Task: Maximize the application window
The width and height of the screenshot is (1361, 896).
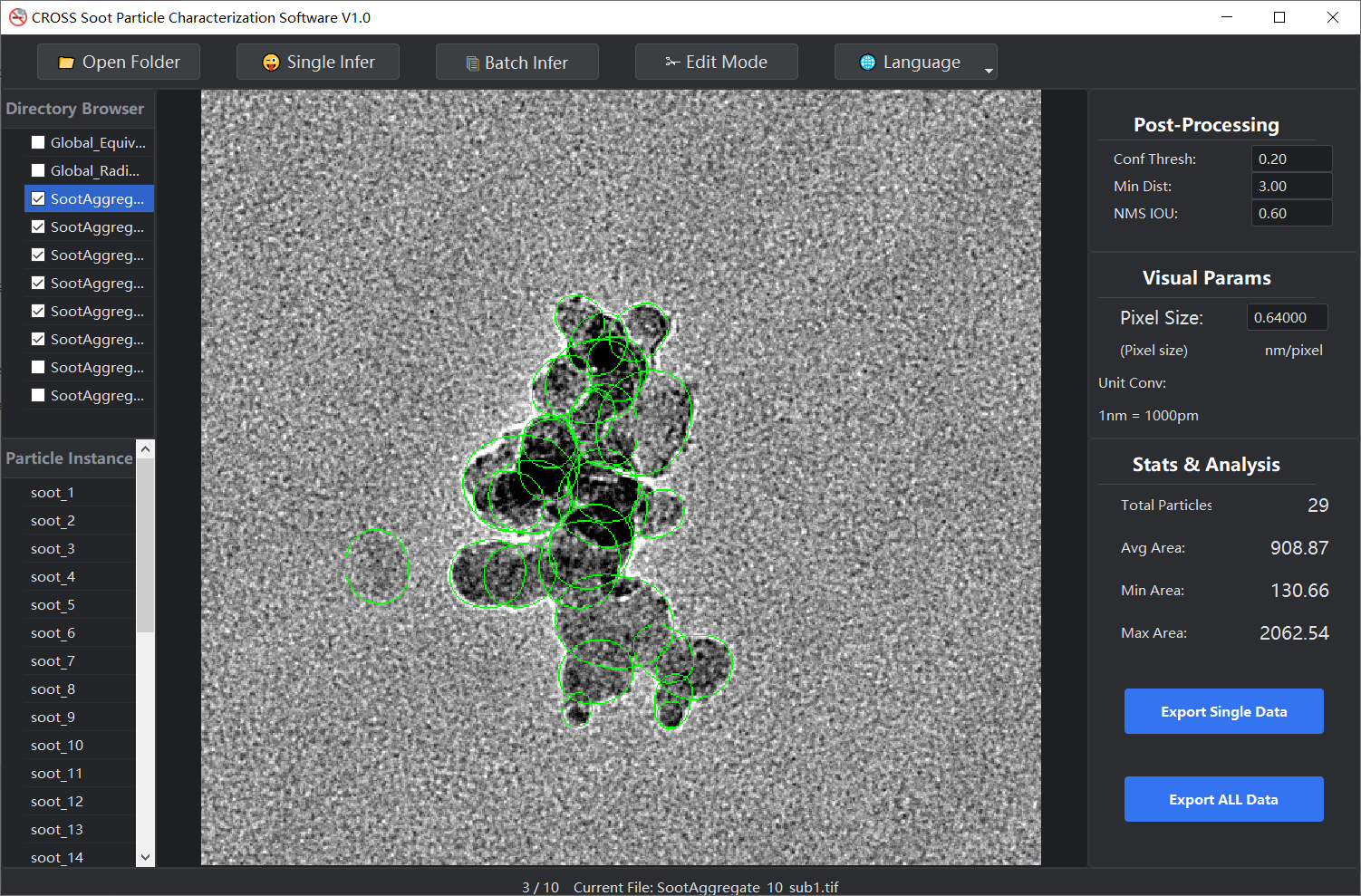Action: [x=1279, y=17]
